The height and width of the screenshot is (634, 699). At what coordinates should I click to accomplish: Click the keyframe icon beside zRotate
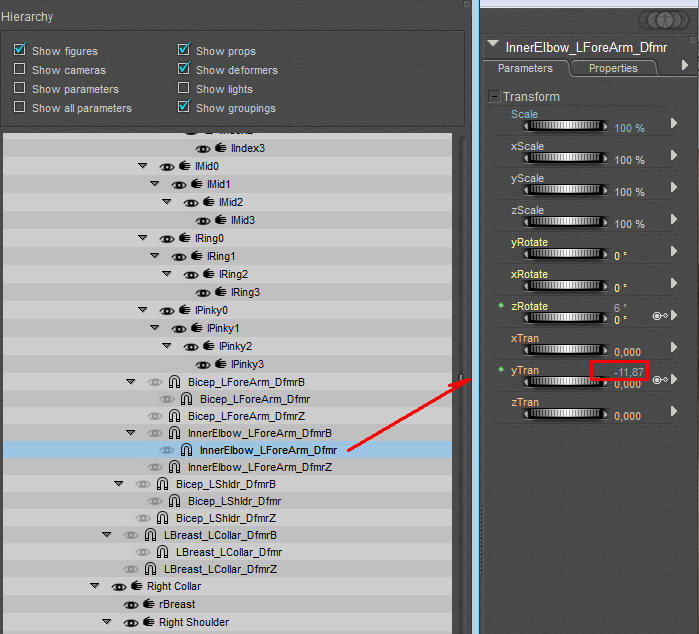tap(660, 316)
